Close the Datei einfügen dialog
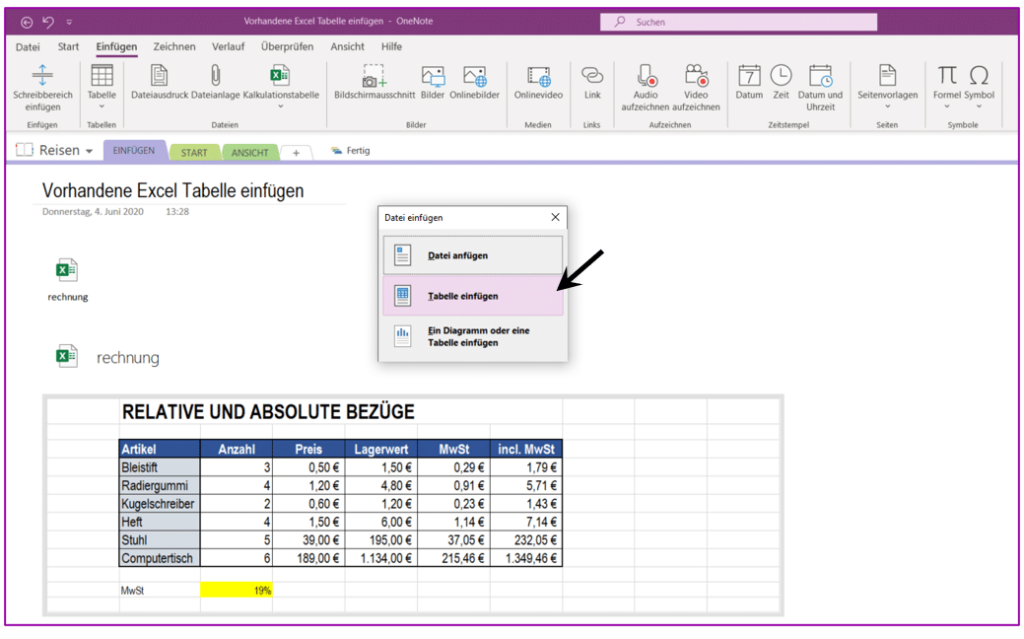This screenshot has height=639, width=1024. click(555, 217)
